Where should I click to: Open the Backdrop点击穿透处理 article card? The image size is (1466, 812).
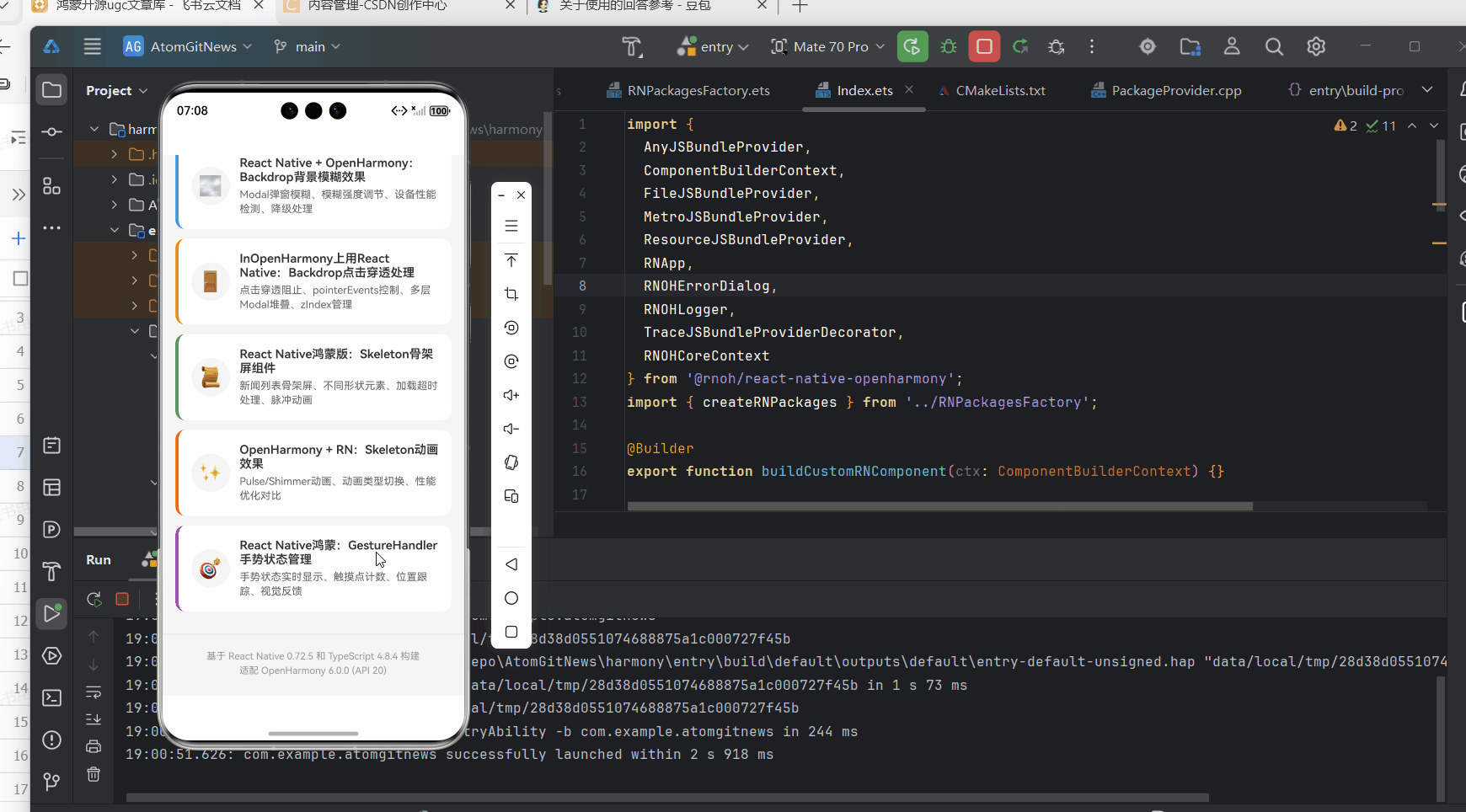[x=313, y=281]
